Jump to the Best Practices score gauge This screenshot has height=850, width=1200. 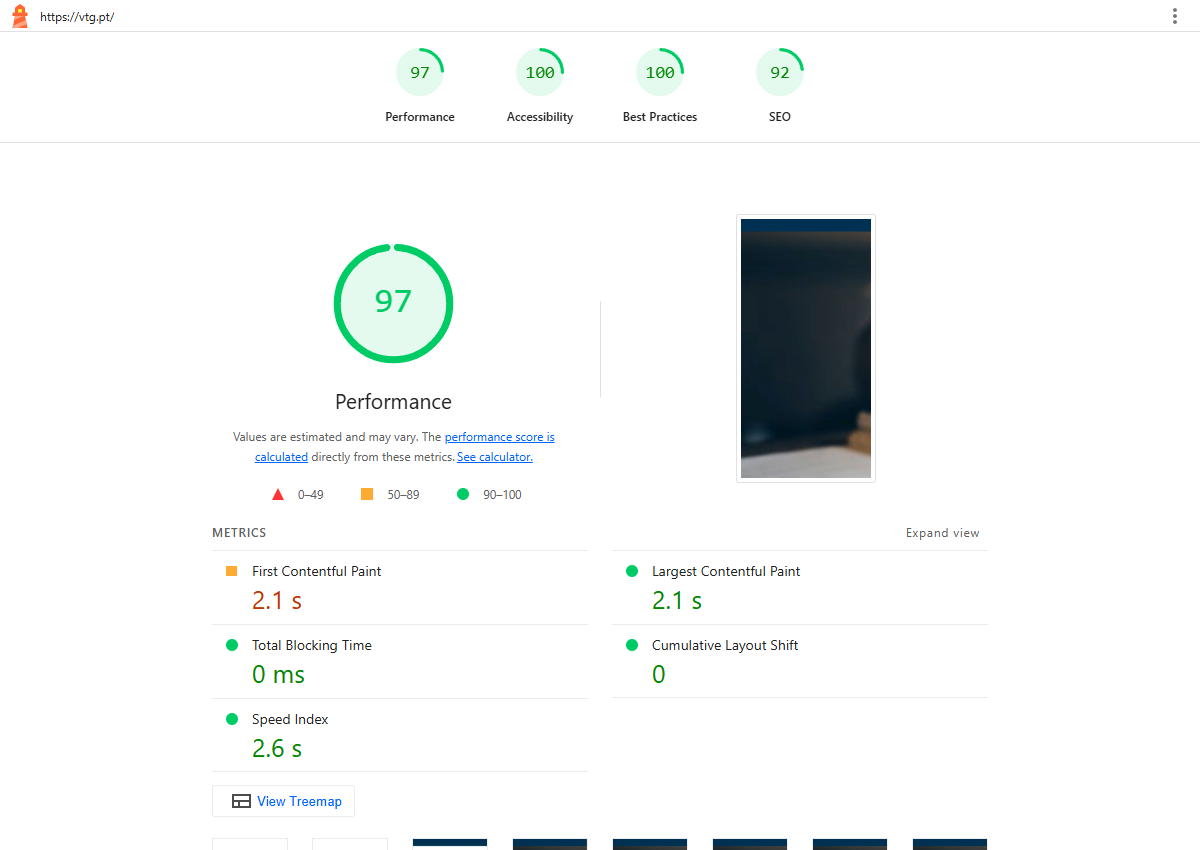pos(660,86)
